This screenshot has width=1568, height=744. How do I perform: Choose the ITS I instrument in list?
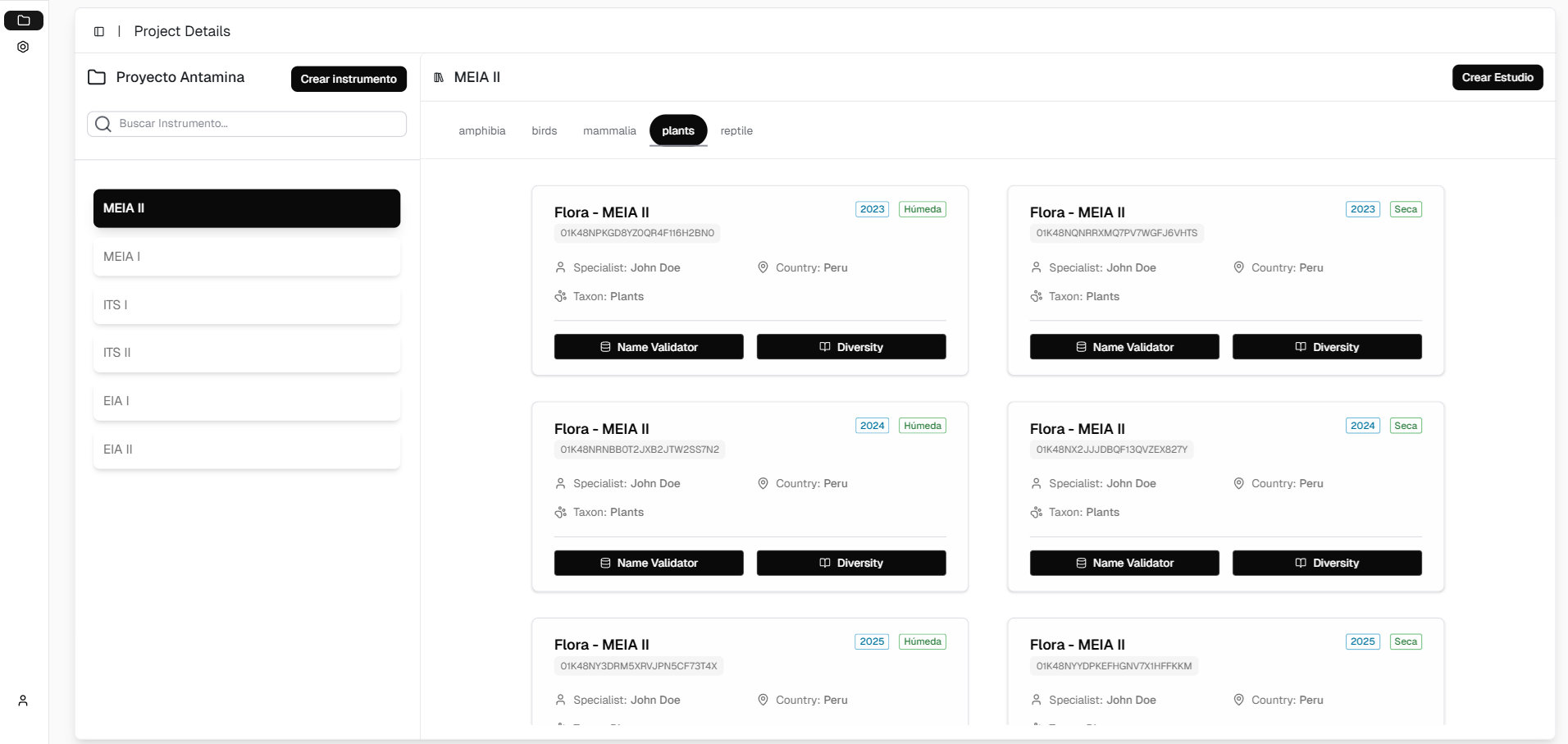pos(247,305)
